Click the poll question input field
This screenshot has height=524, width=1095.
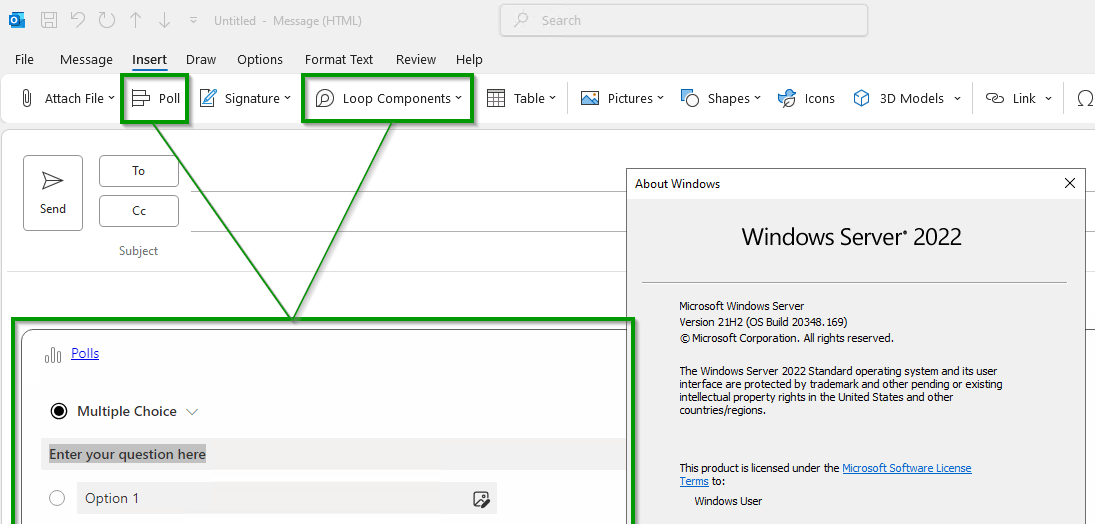[332, 455]
